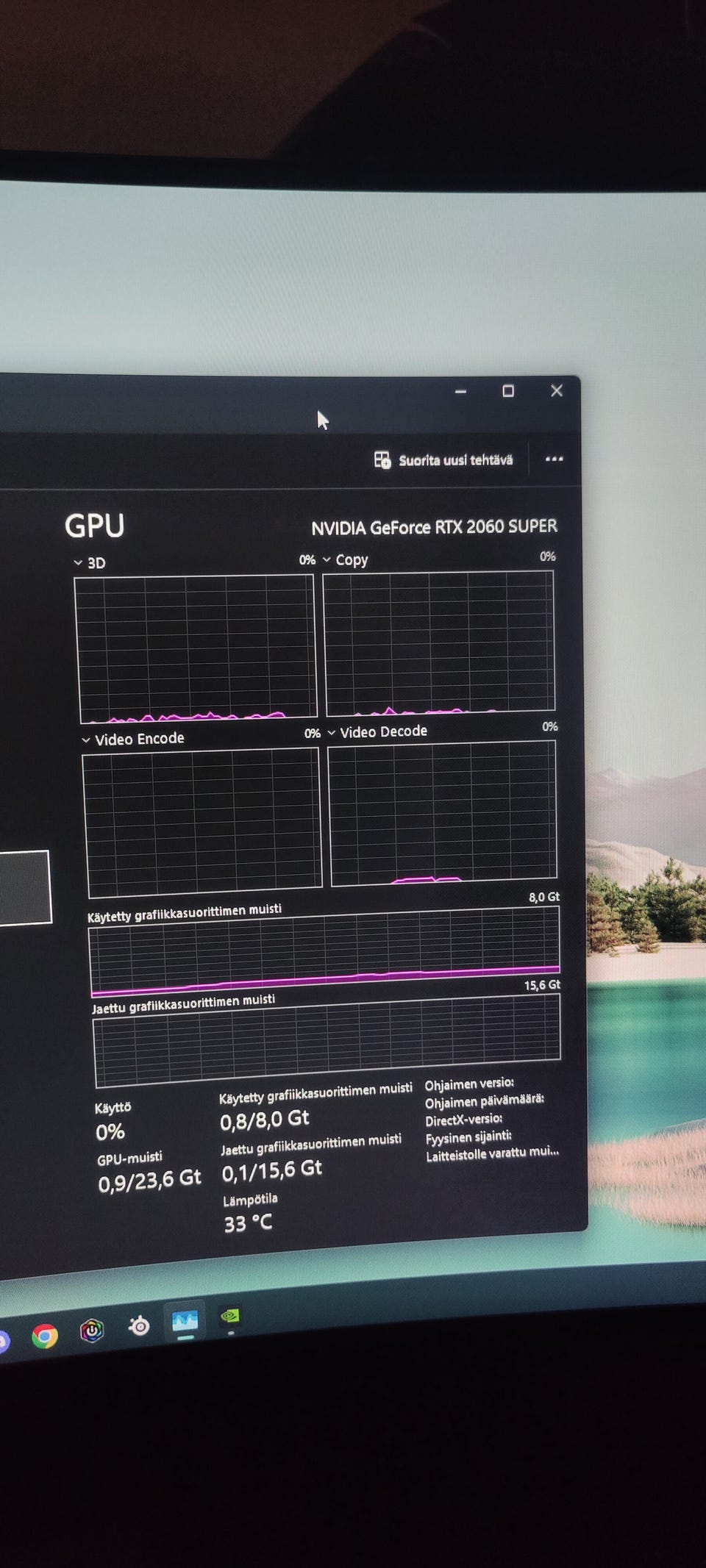This screenshot has height=1568, width=706.
Task: Select the highlighted sidebar thumbnail on the left
Action: (x=24, y=887)
